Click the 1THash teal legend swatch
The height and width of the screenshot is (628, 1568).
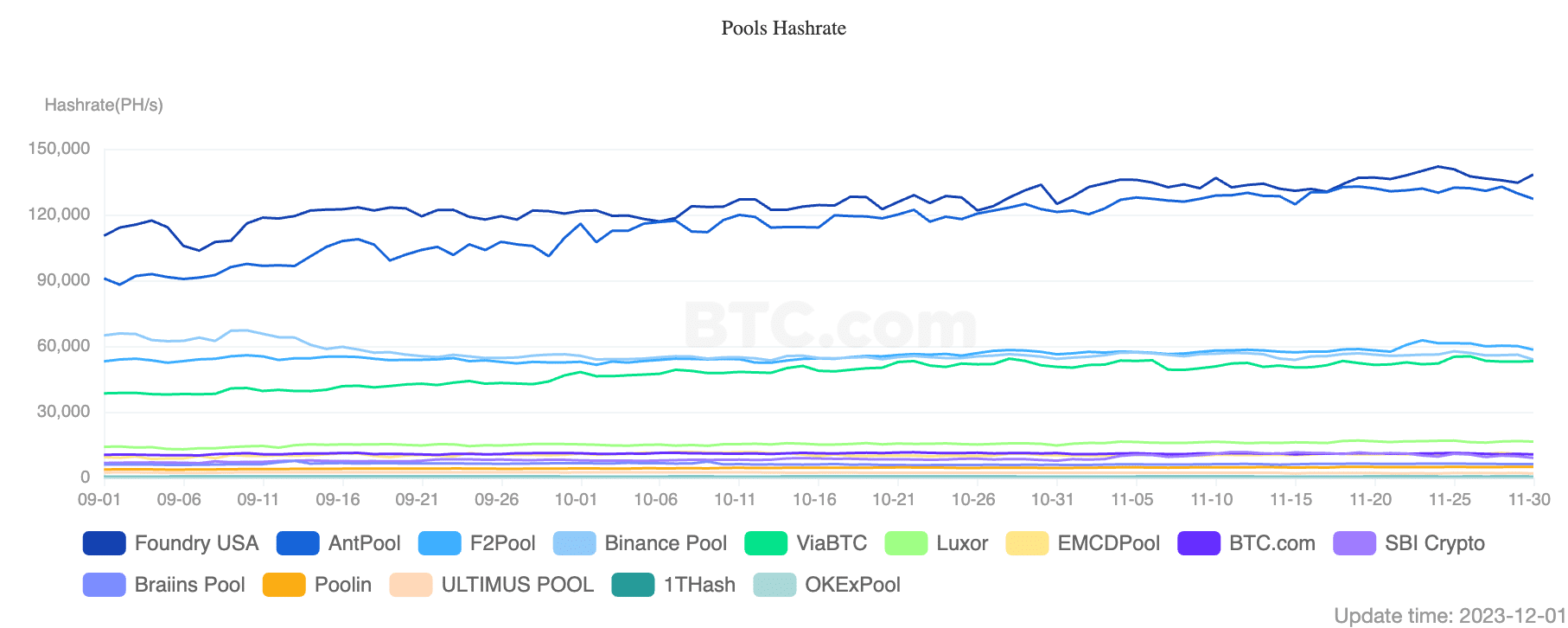point(634,585)
